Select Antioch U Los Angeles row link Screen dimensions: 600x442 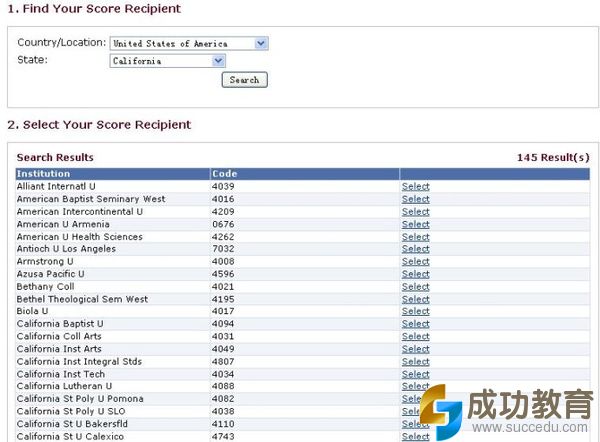415,249
